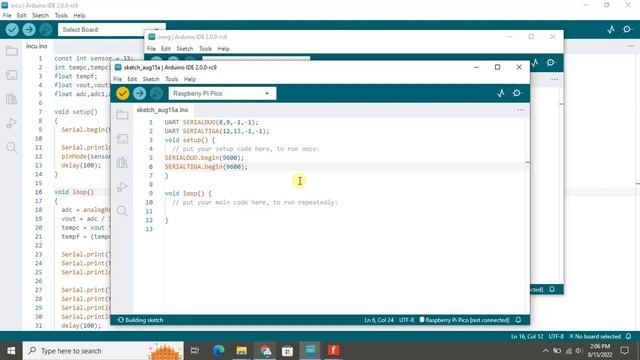Open Serial Monitor in incu window
Image resolution: width=640 pixels, height=360 pixels.
click(627, 29)
